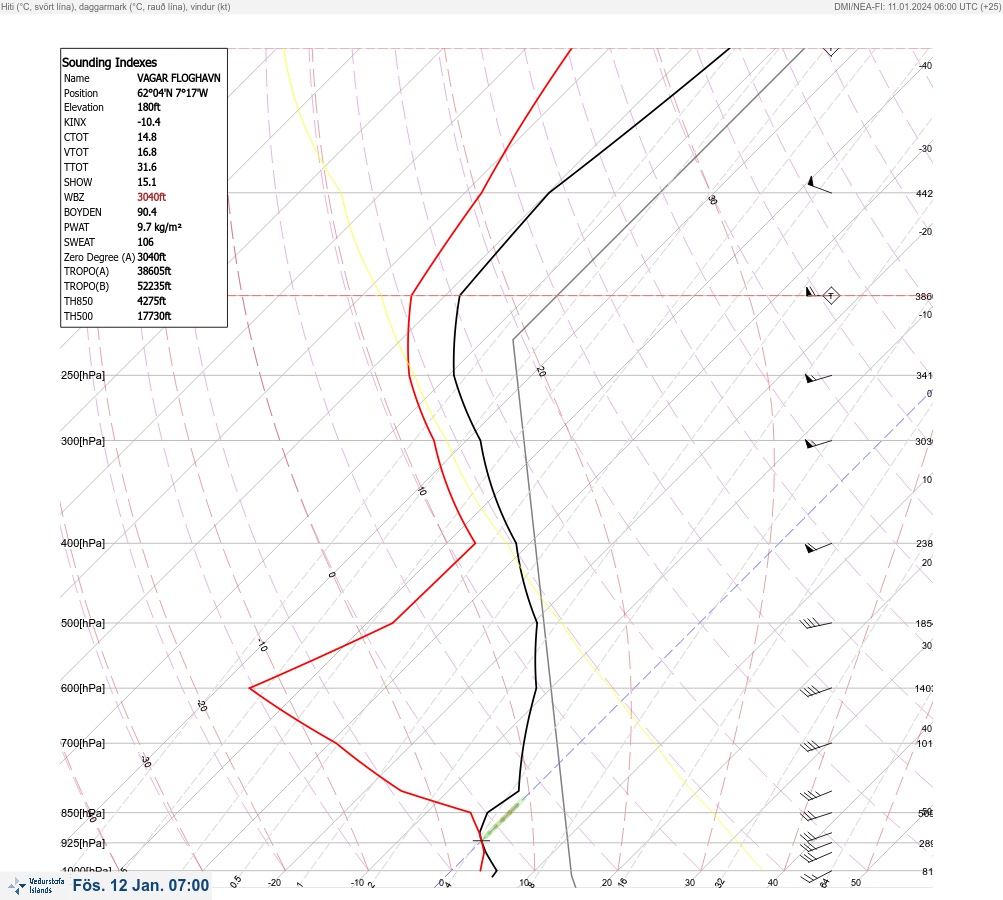Image resolution: width=1003 pixels, height=900 pixels.
Task: Click the green highlighted segment near 850 hPa
Action: click(504, 819)
